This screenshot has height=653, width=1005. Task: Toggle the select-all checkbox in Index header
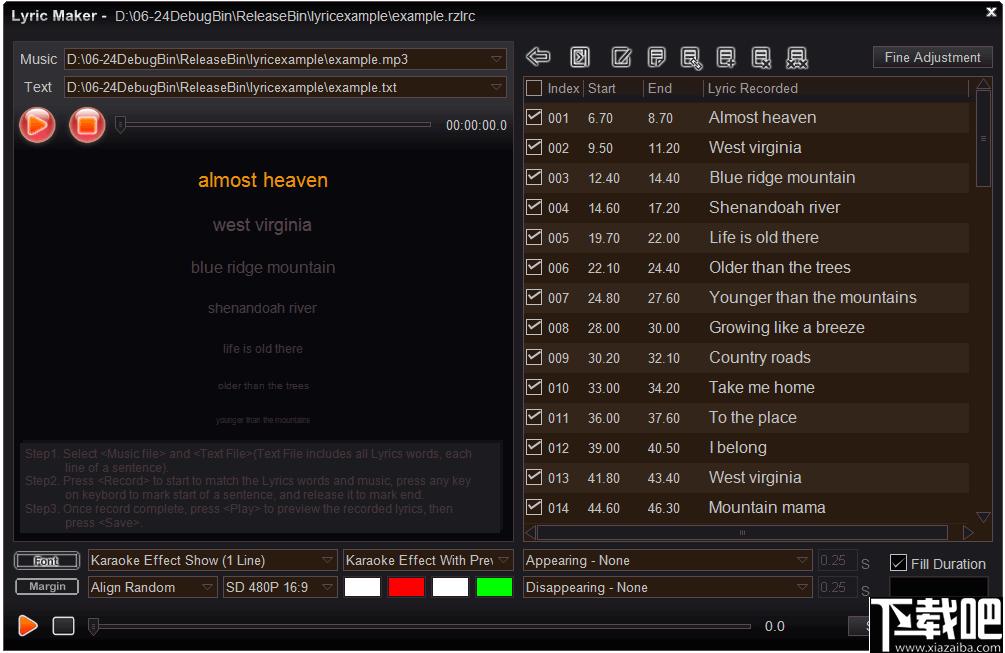point(535,88)
